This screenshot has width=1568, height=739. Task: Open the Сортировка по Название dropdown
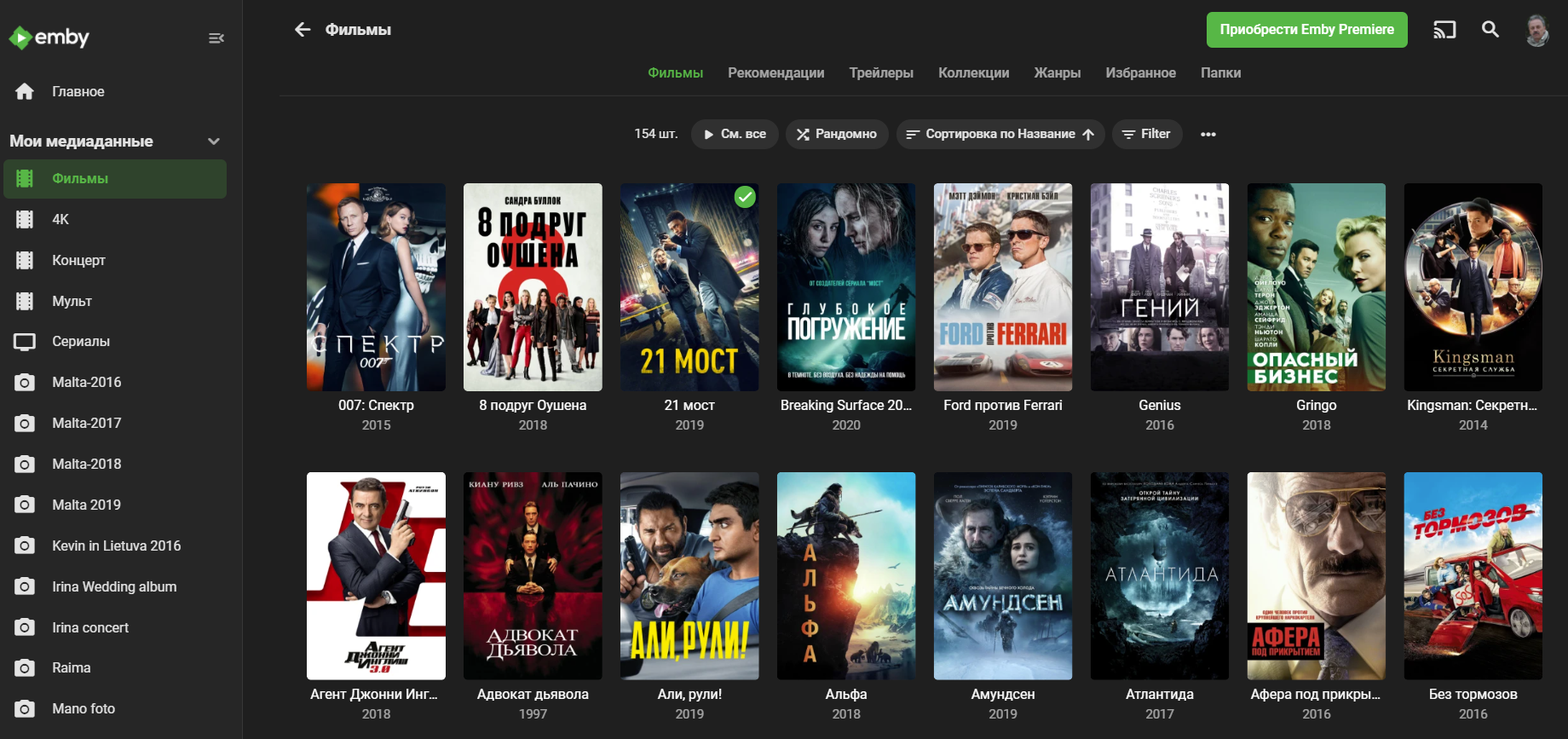[1000, 135]
